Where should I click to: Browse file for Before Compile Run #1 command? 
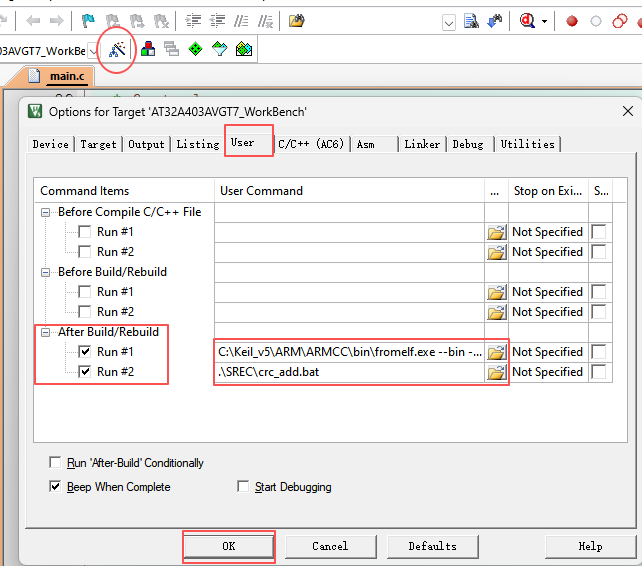(x=496, y=232)
